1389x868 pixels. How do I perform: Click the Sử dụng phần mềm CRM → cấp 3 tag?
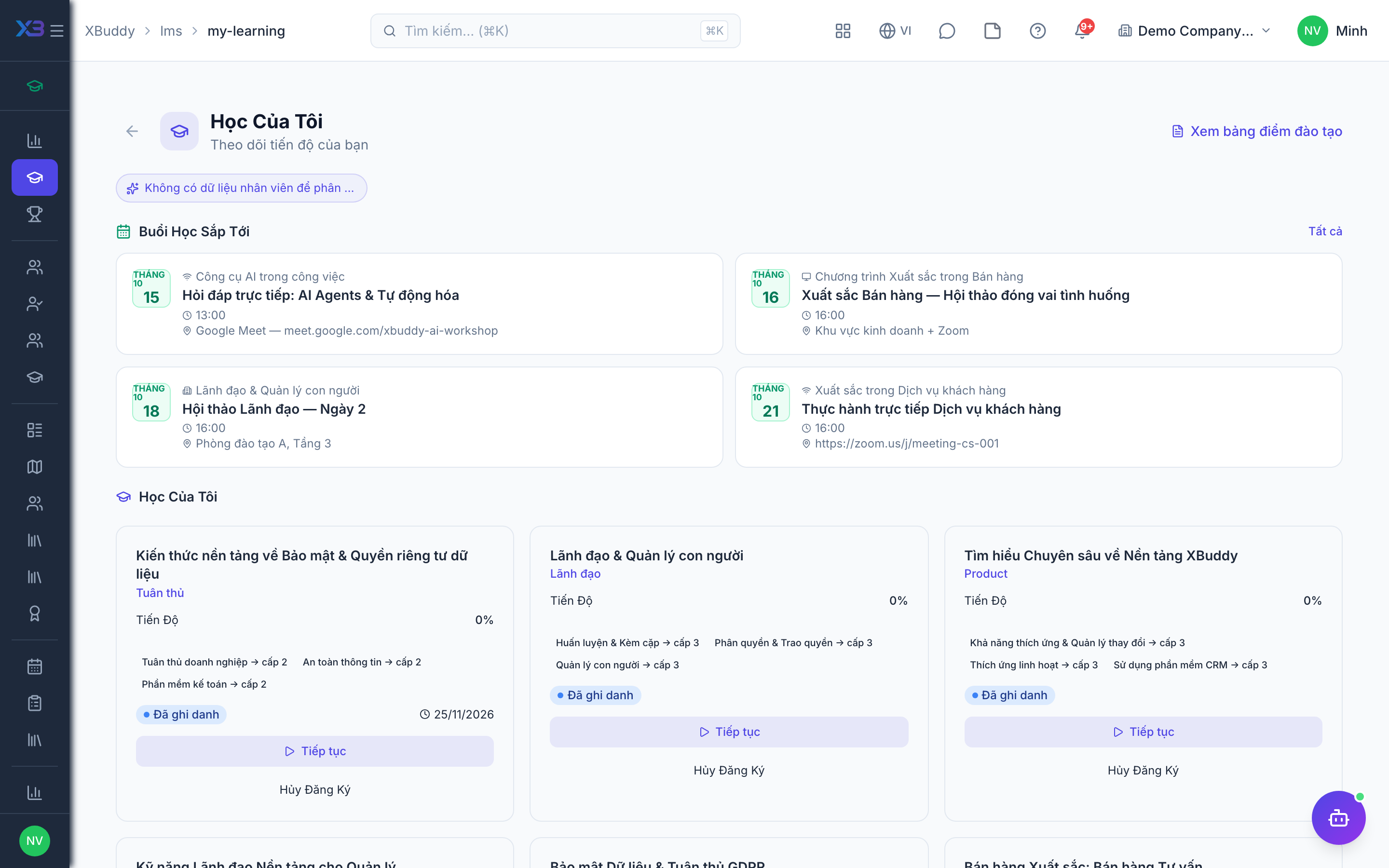click(1190, 665)
